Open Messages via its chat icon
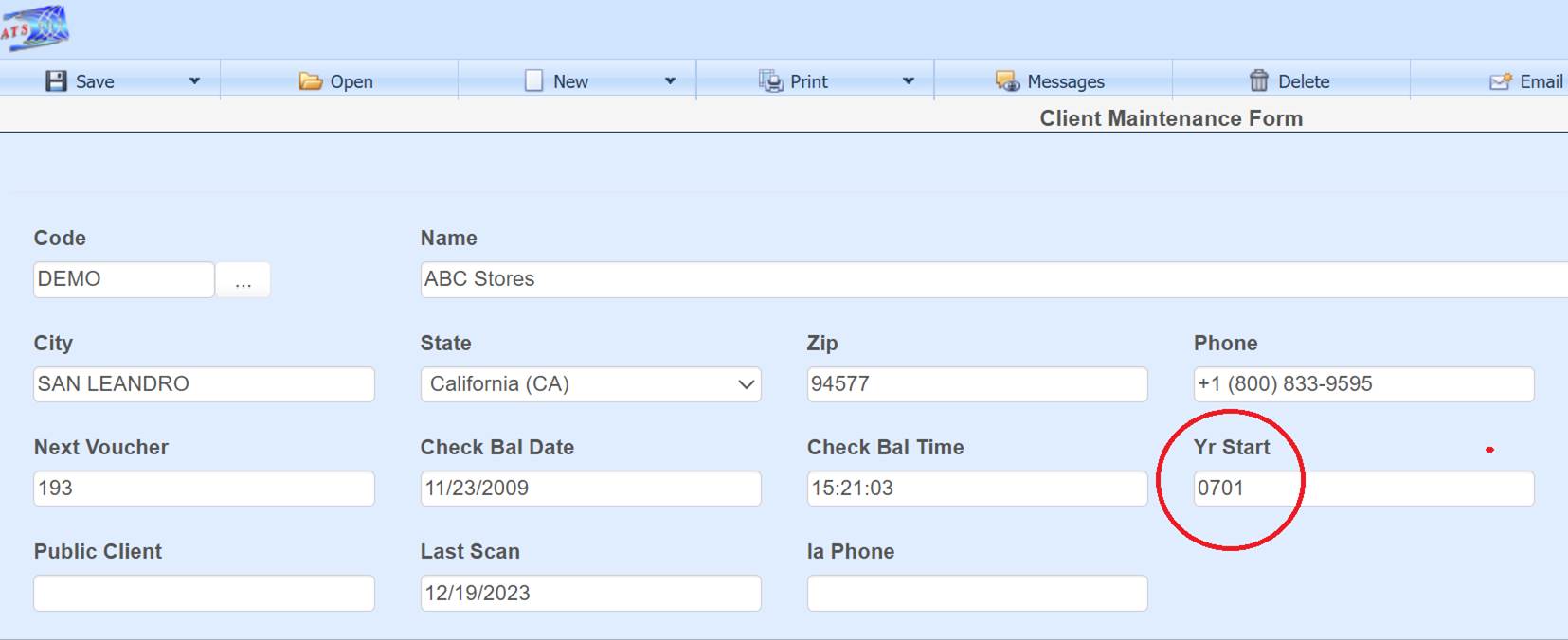The width and height of the screenshot is (1568, 640). tap(1007, 81)
